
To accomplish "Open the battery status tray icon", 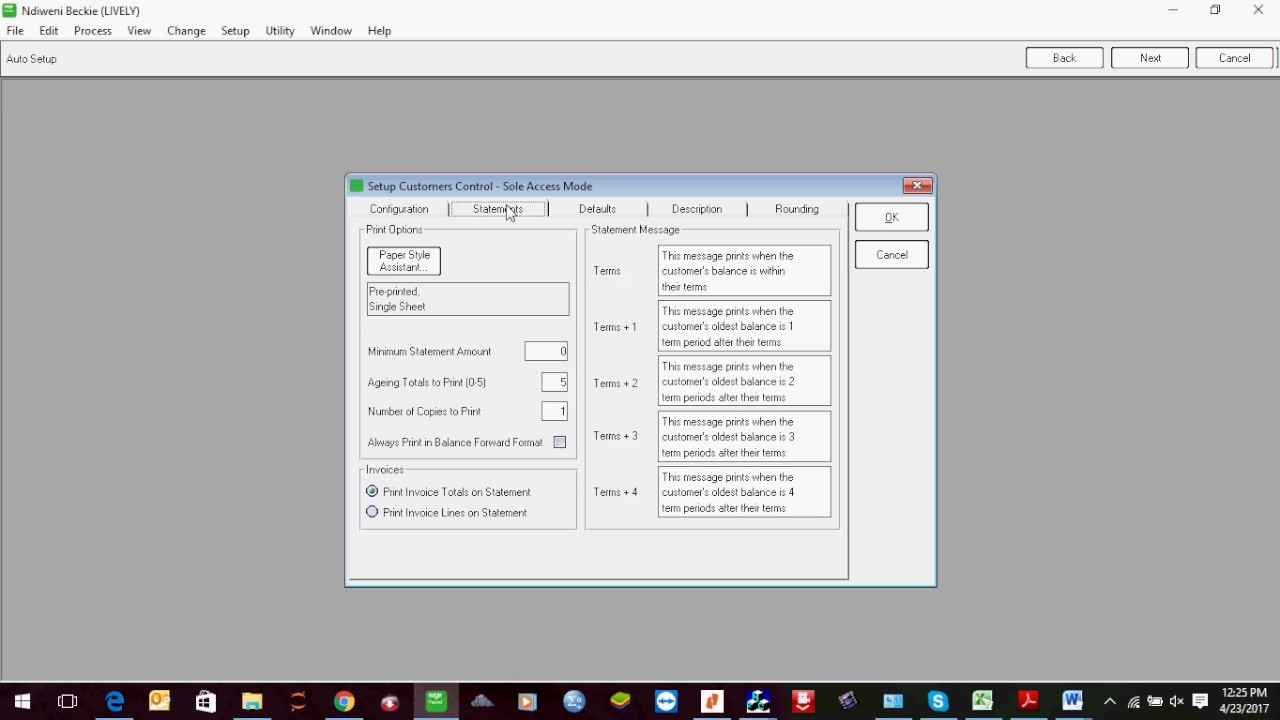I will [x=1154, y=702].
